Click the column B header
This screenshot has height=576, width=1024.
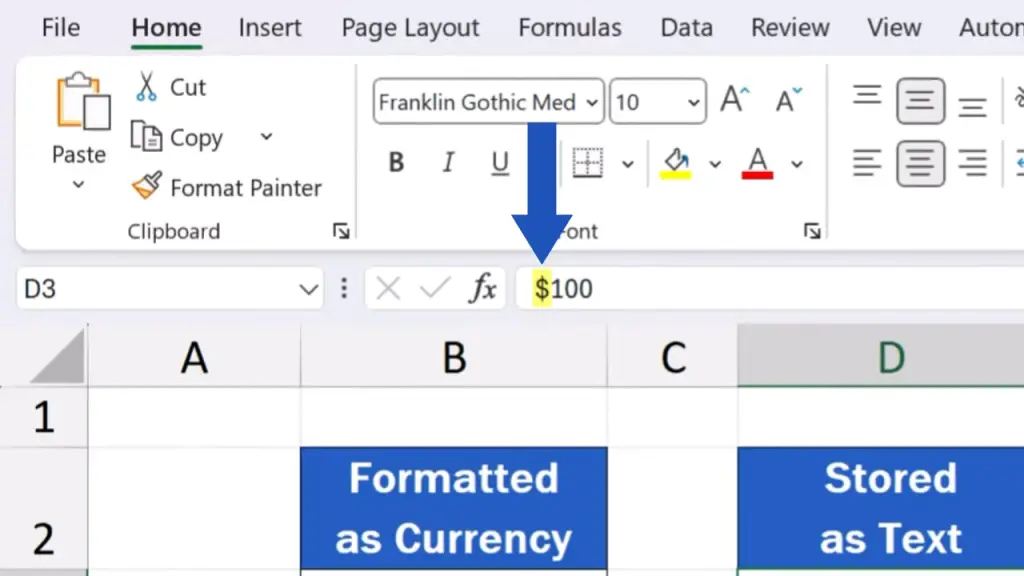(x=453, y=357)
